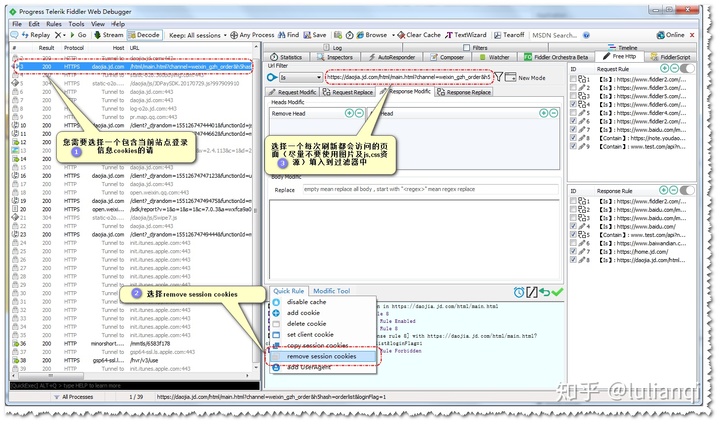This screenshot has height=424, width=720.
Task: Switch to the FiddlerScript tab
Action: [x=670, y=57]
